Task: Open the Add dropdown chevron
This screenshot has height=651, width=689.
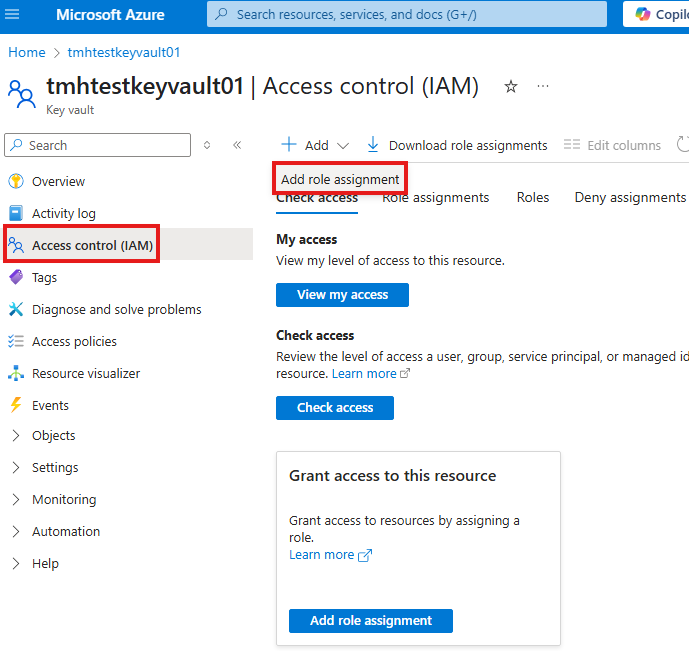Action: [x=343, y=145]
